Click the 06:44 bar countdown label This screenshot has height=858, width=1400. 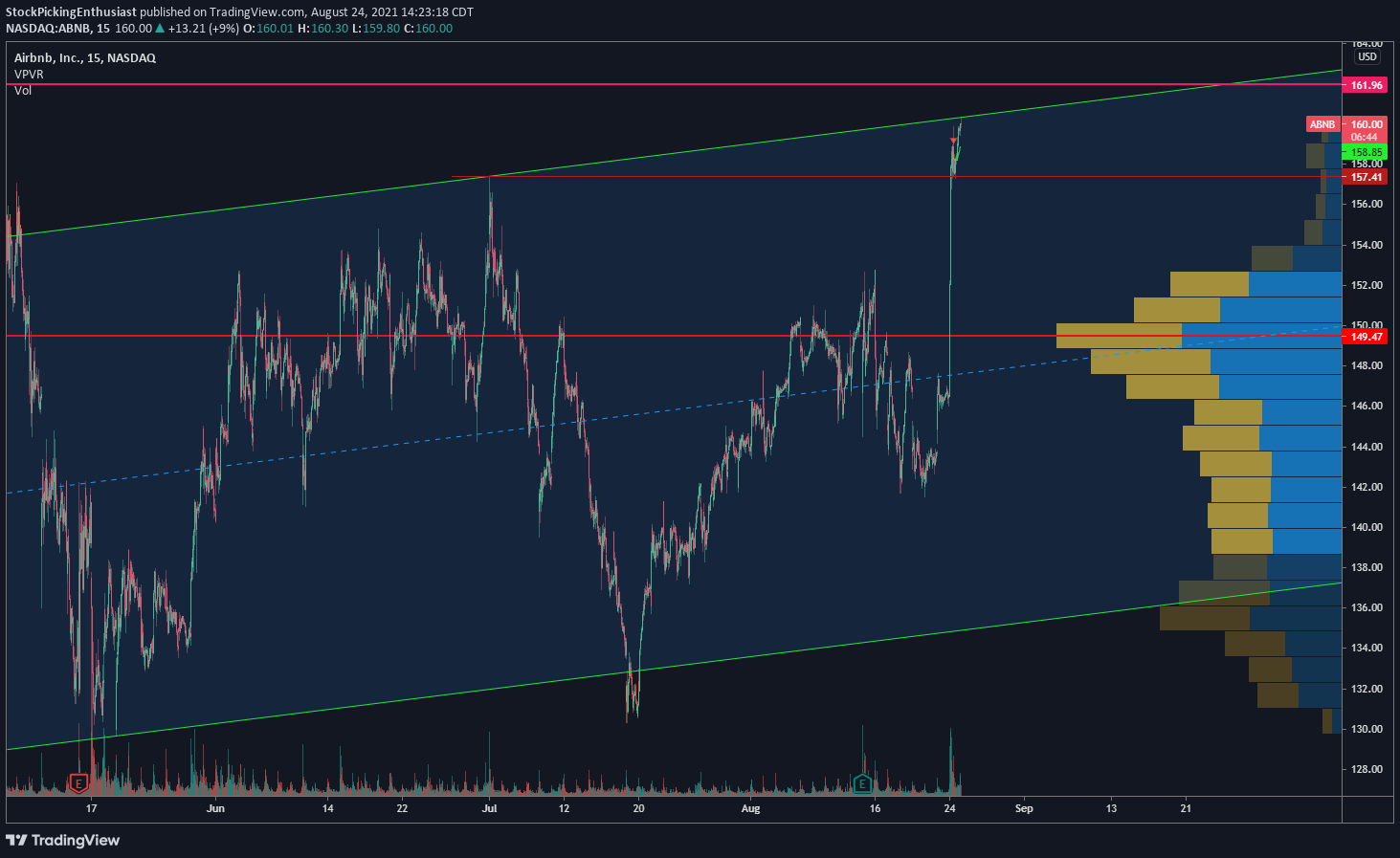coord(1365,137)
